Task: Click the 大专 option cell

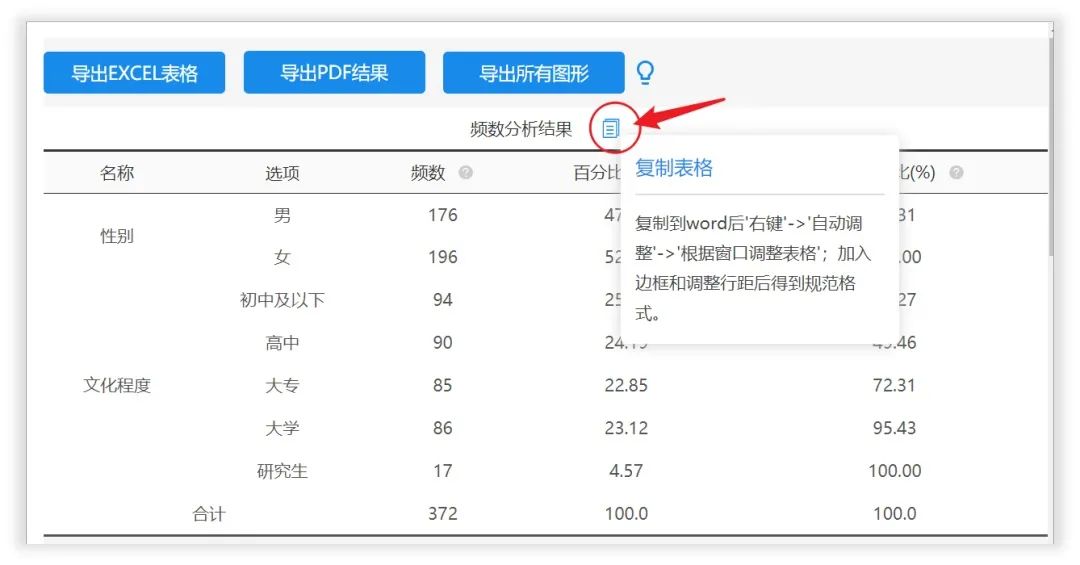Action: (282, 385)
